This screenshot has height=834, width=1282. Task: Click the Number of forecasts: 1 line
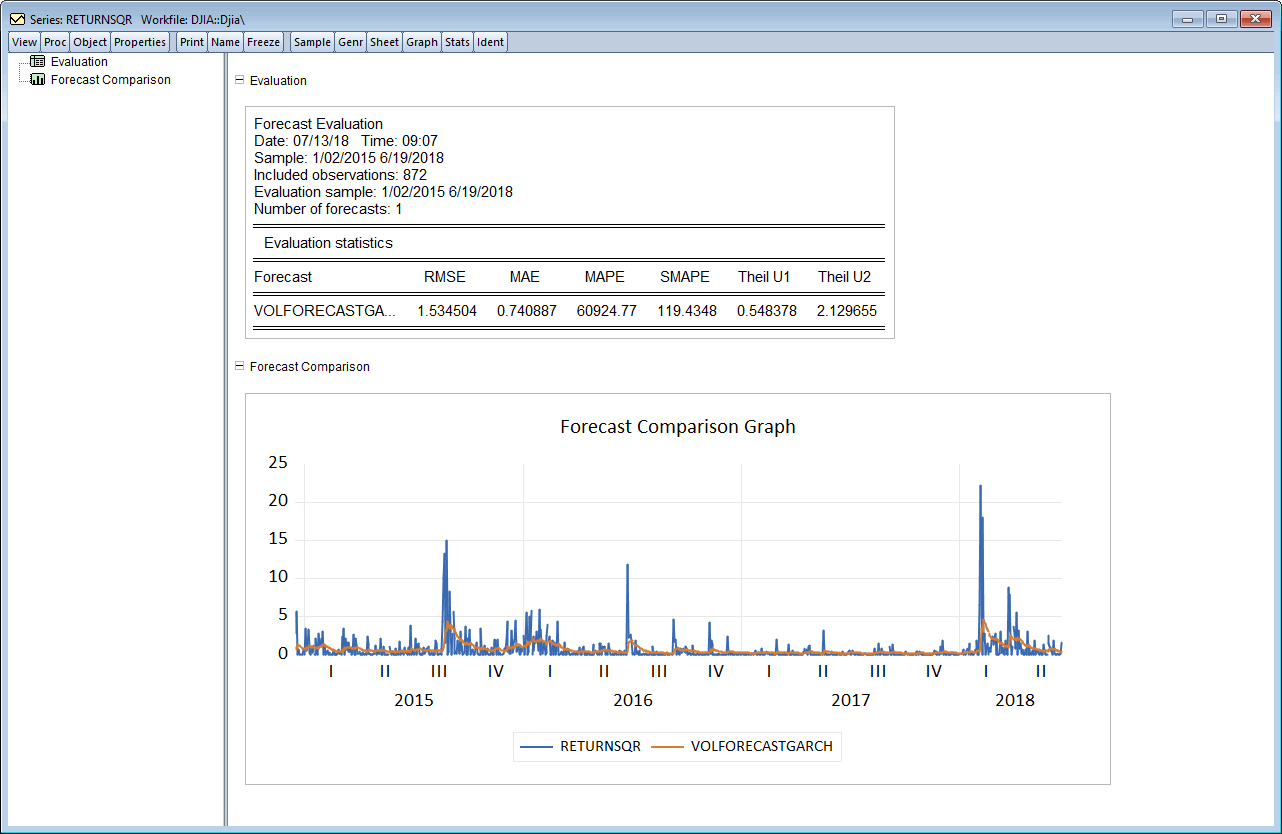[328, 209]
